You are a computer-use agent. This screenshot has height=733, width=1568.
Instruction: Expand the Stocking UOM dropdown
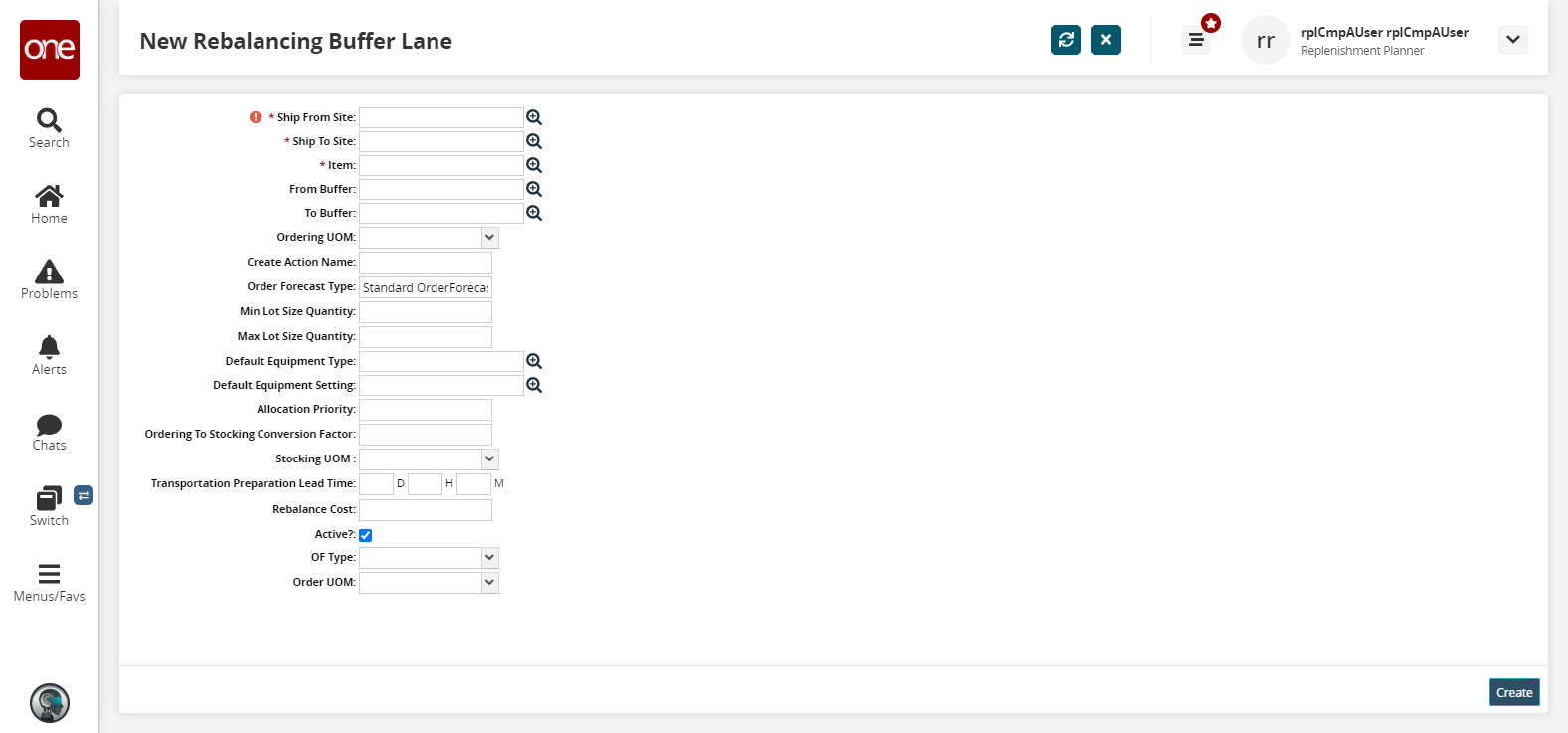pos(489,459)
